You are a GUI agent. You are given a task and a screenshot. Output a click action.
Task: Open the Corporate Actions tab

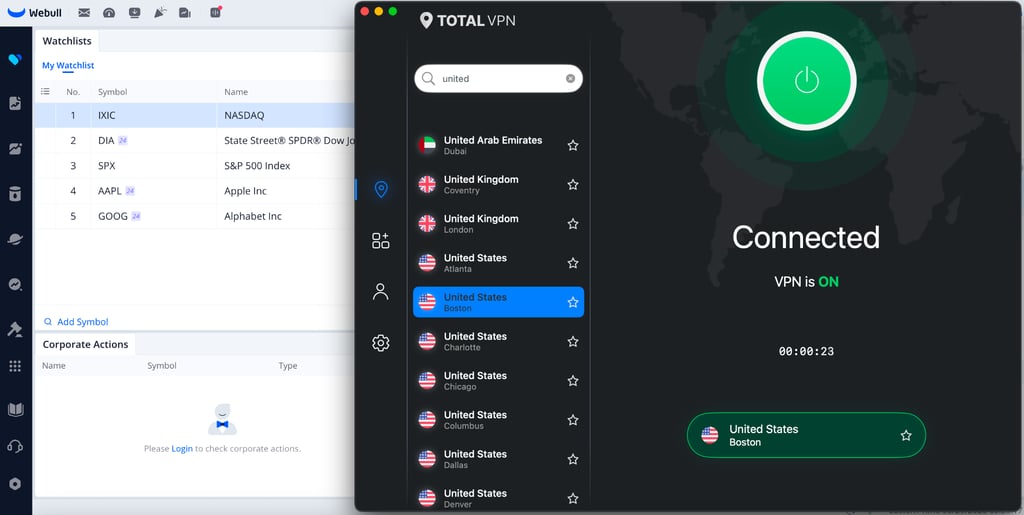(85, 344)
